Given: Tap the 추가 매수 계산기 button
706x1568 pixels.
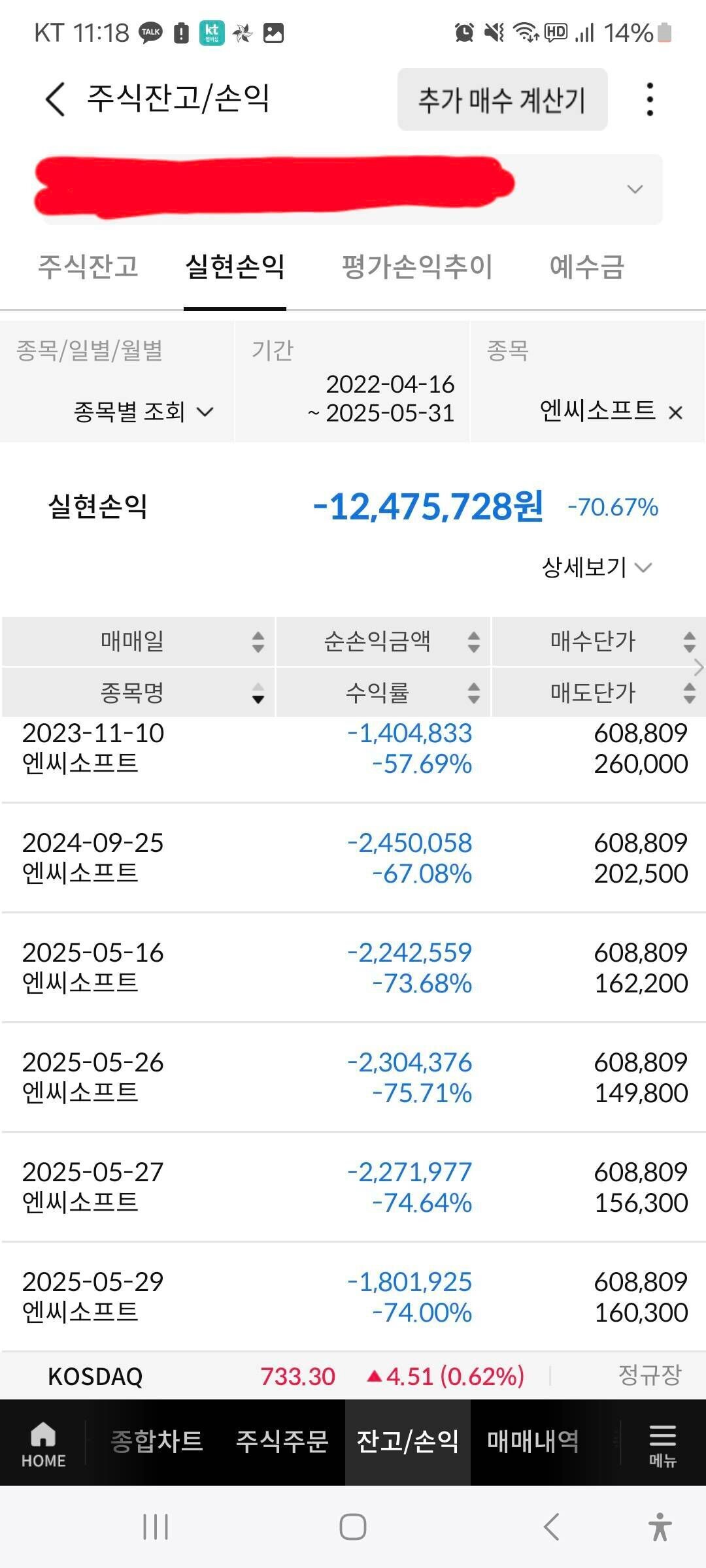Looking at the screenshot, I should pyautogui.click(x=502, y=99).
